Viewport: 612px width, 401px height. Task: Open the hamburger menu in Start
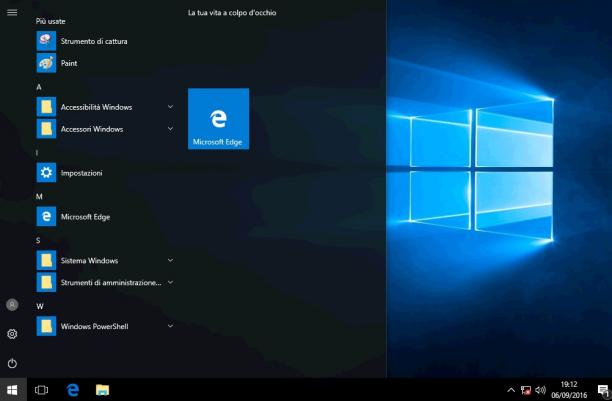12,12
